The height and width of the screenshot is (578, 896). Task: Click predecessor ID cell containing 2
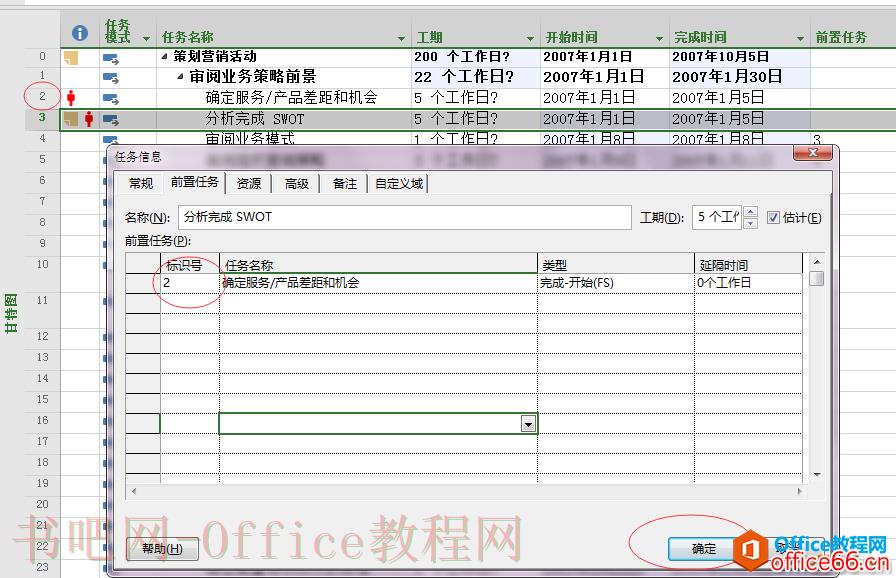[x=190, y=283]
